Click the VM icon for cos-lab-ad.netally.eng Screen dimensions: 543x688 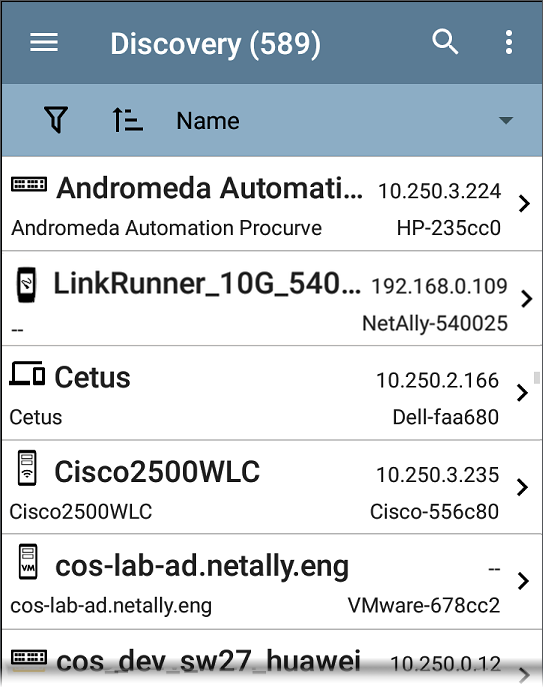click(x=28, y=562)
